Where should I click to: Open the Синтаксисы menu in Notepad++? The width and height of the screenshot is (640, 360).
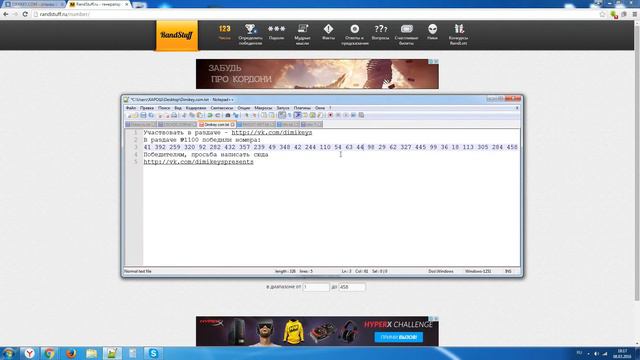pyautogui.click(x=222, y=108)
